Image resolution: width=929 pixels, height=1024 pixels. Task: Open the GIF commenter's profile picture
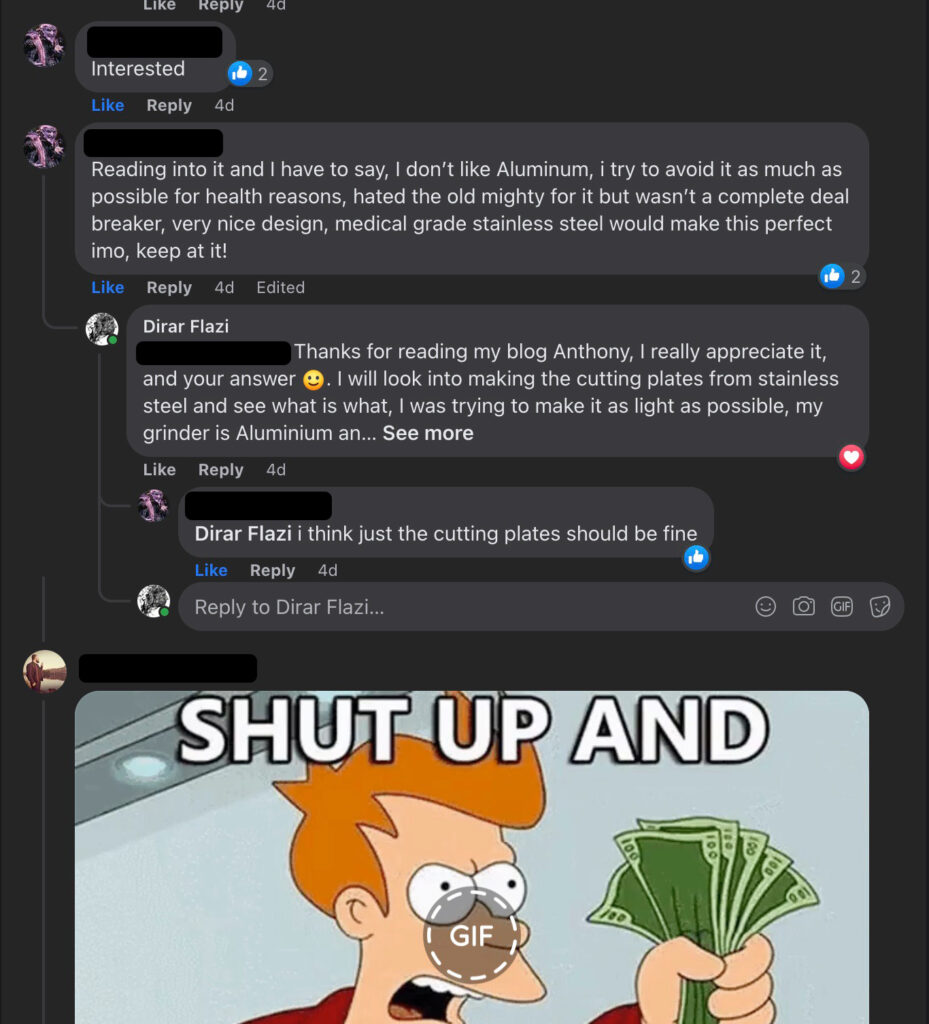pos(44,671)
